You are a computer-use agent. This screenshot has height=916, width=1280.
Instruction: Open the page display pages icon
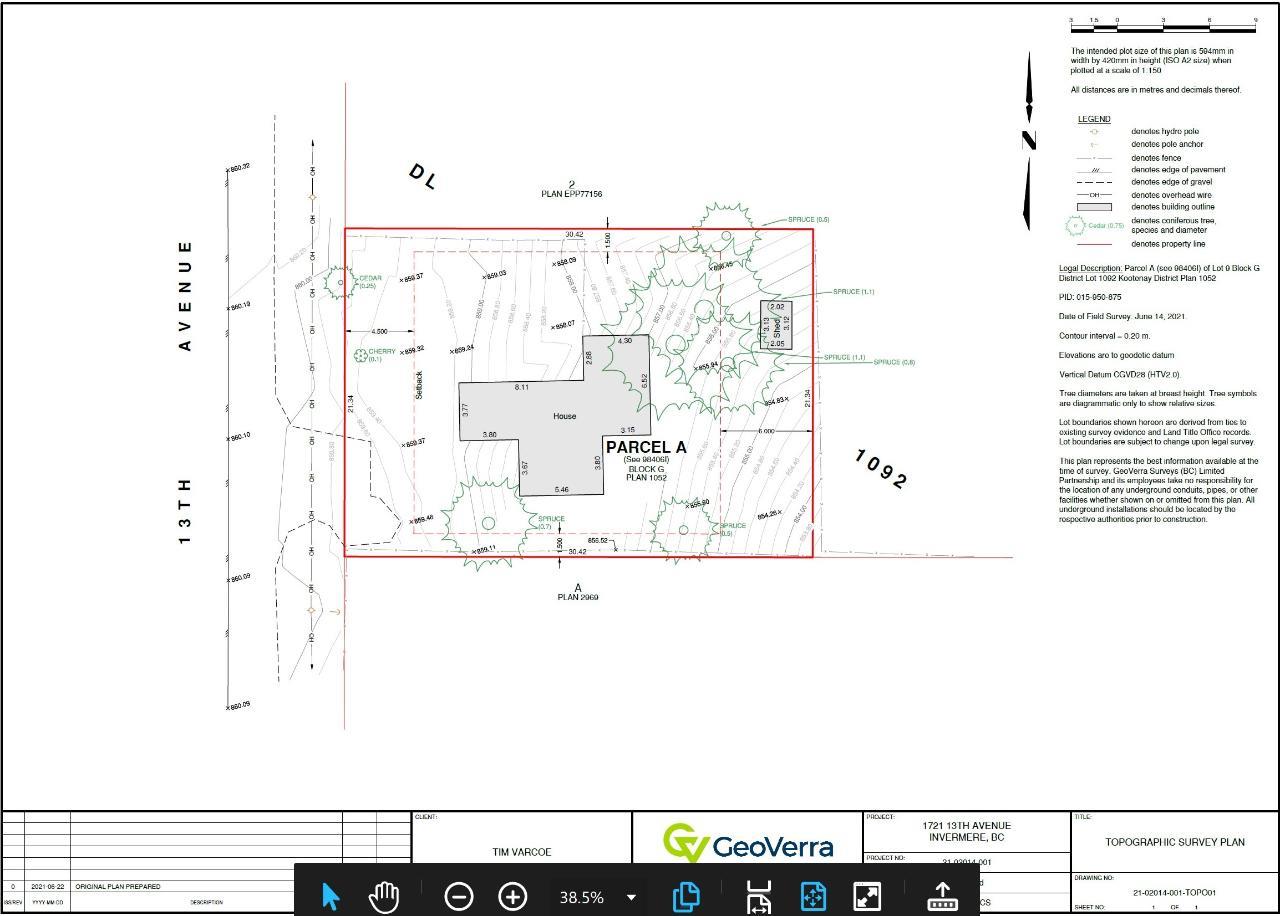(x=686, y=896)
